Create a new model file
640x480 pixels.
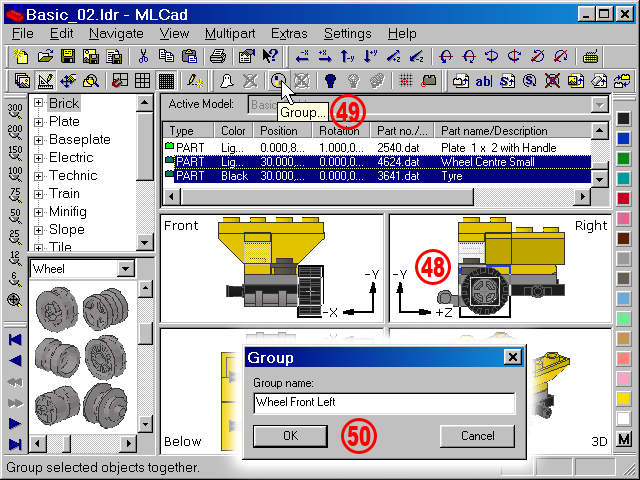[21, 56]
